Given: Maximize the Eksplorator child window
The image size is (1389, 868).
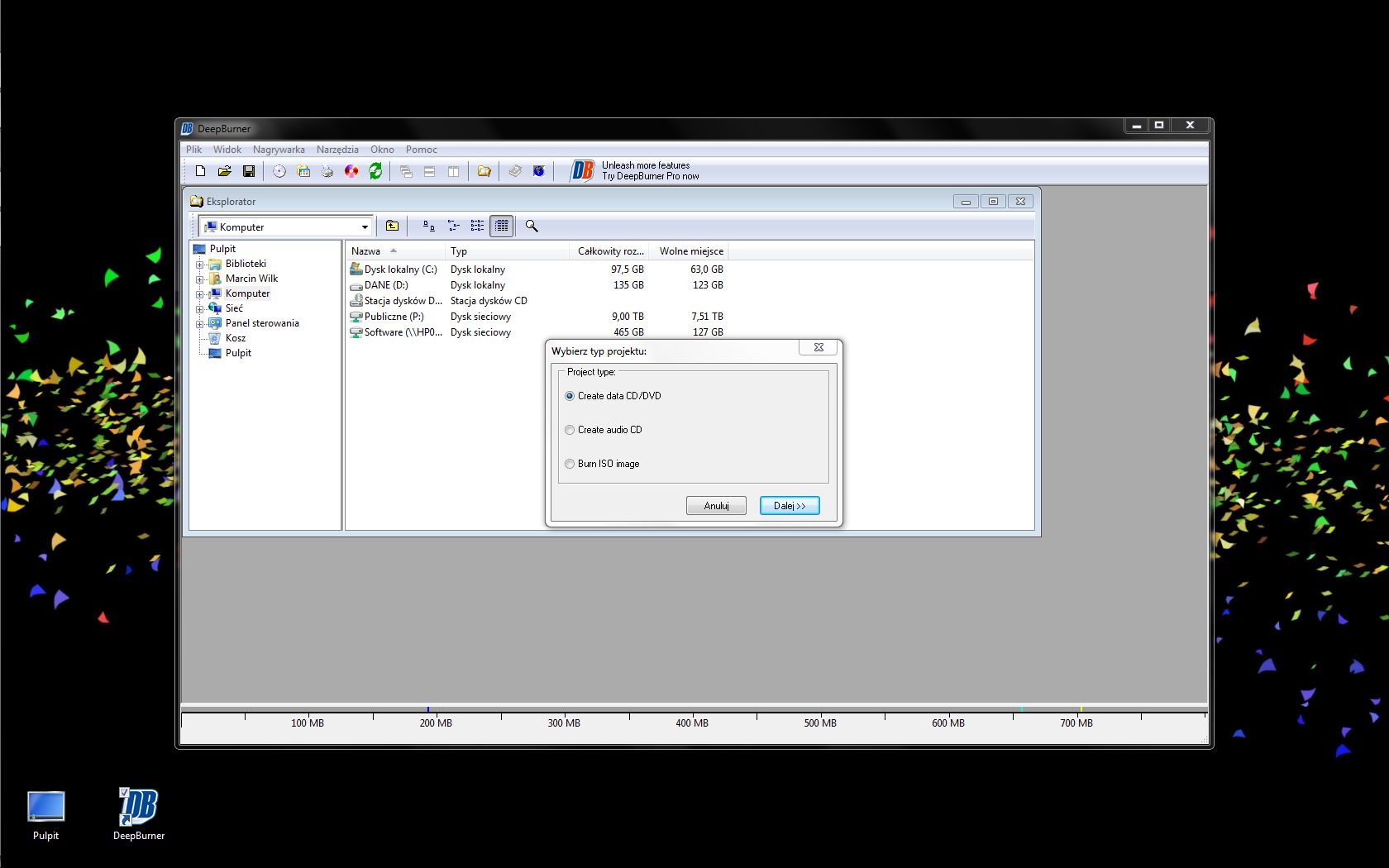Looking at the screenshot, I should click(993, 201).
